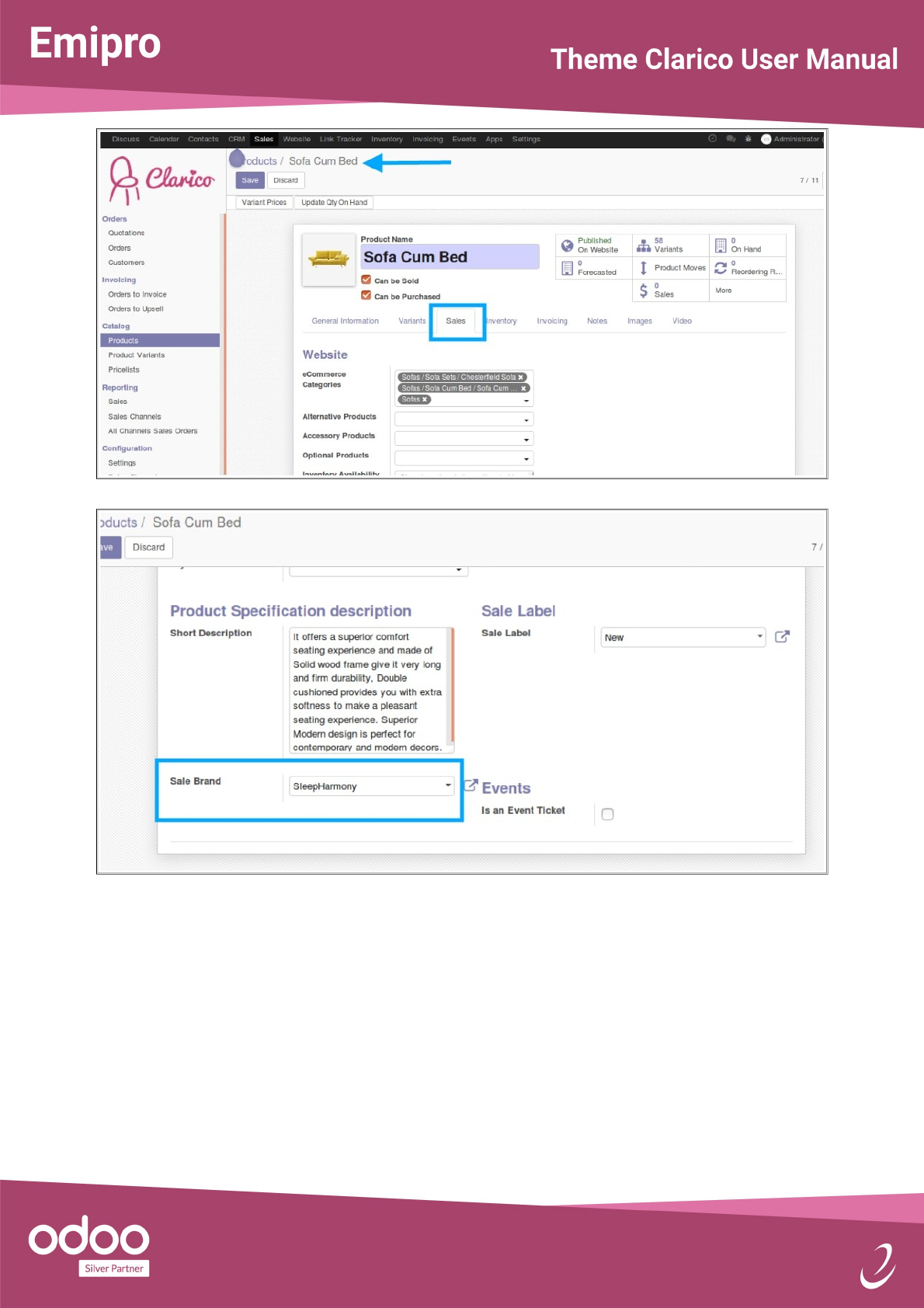Click Discard in the top screenshot
This screenshot has height=1308, width=924.
click(x=286, y=180)
